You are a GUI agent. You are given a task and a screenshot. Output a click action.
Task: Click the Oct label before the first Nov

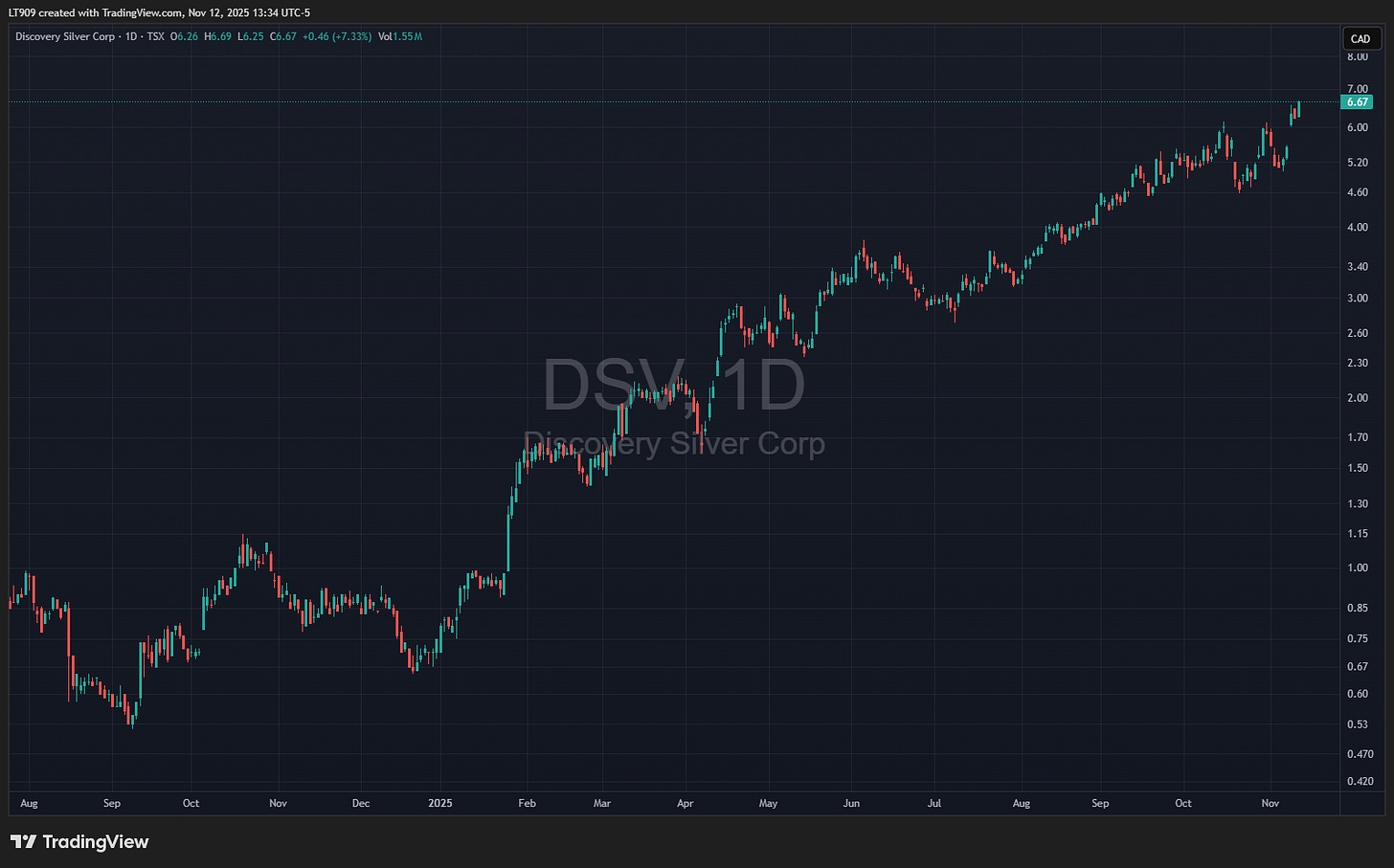pos(191,804)
